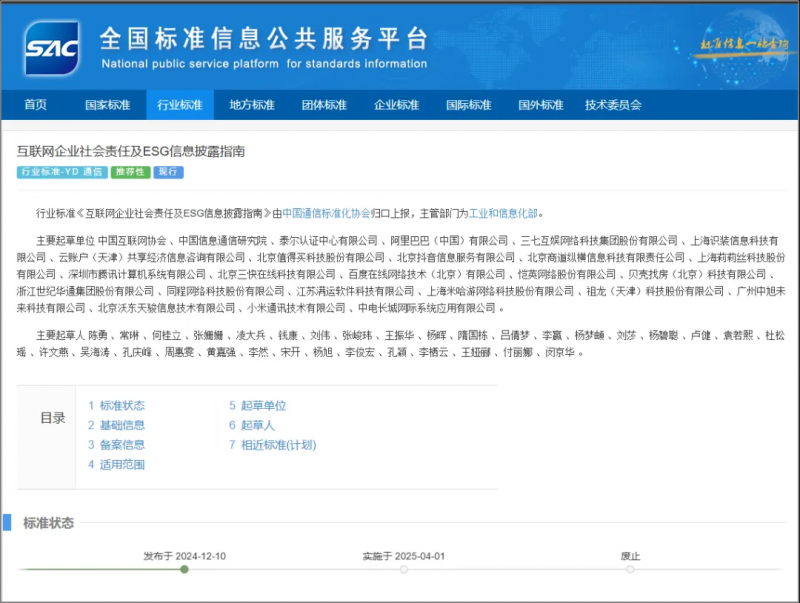Click the 发布于 2024-12-10 date text
The width and height of the screenshot is (800, 603).
184,556
